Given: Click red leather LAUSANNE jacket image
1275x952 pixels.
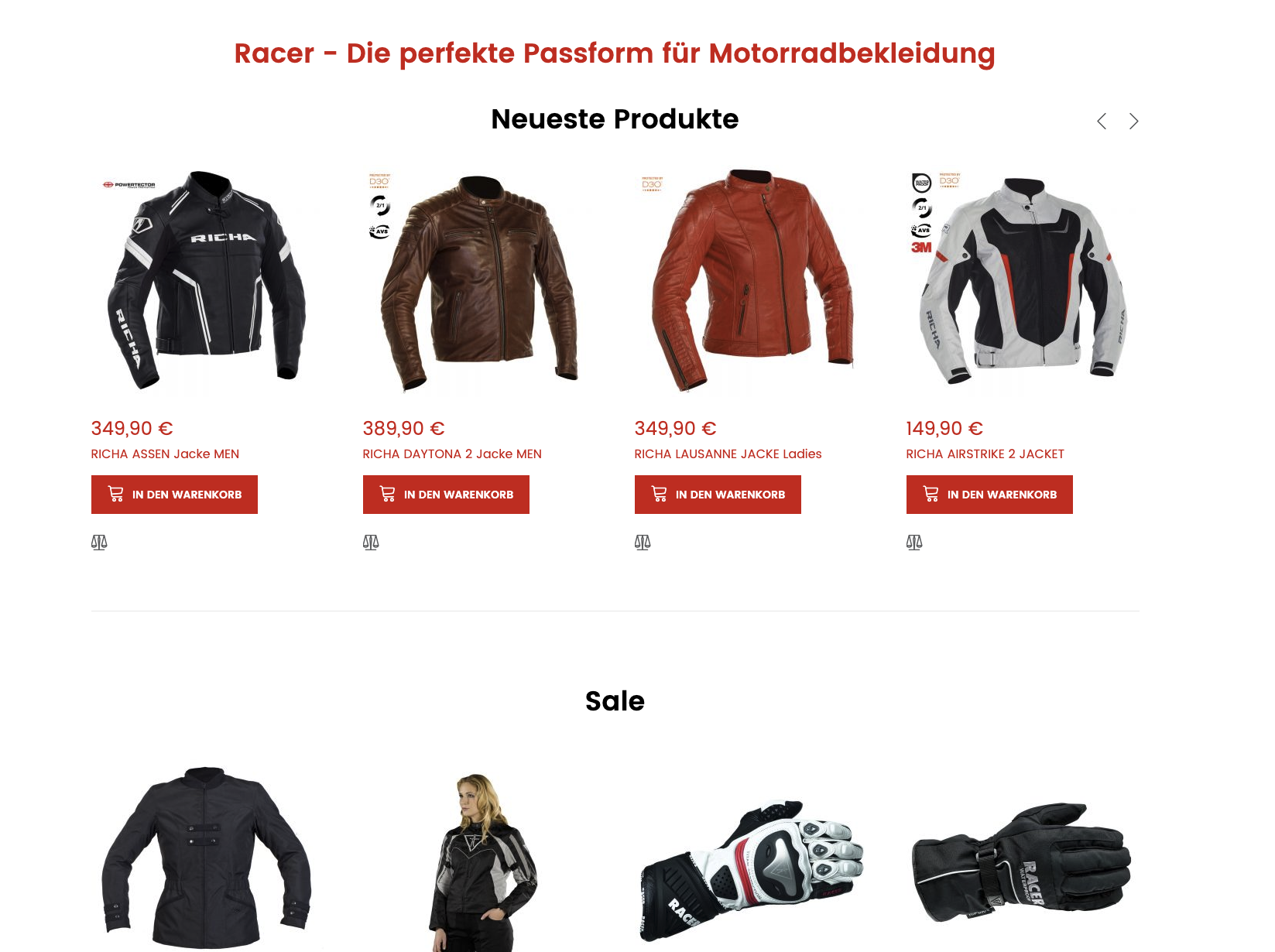Looking at the screenshot, I should (x=751, y=280).
